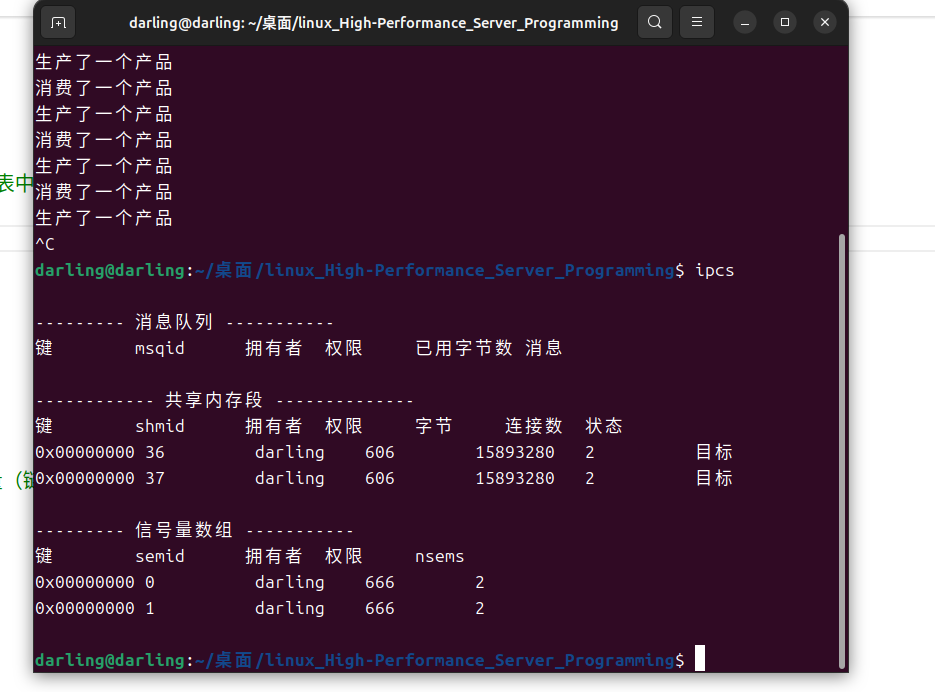This screenshot has width=935, height=692.
Task: Click the first 生产了一个产品 output line
Action: (104, 62)
